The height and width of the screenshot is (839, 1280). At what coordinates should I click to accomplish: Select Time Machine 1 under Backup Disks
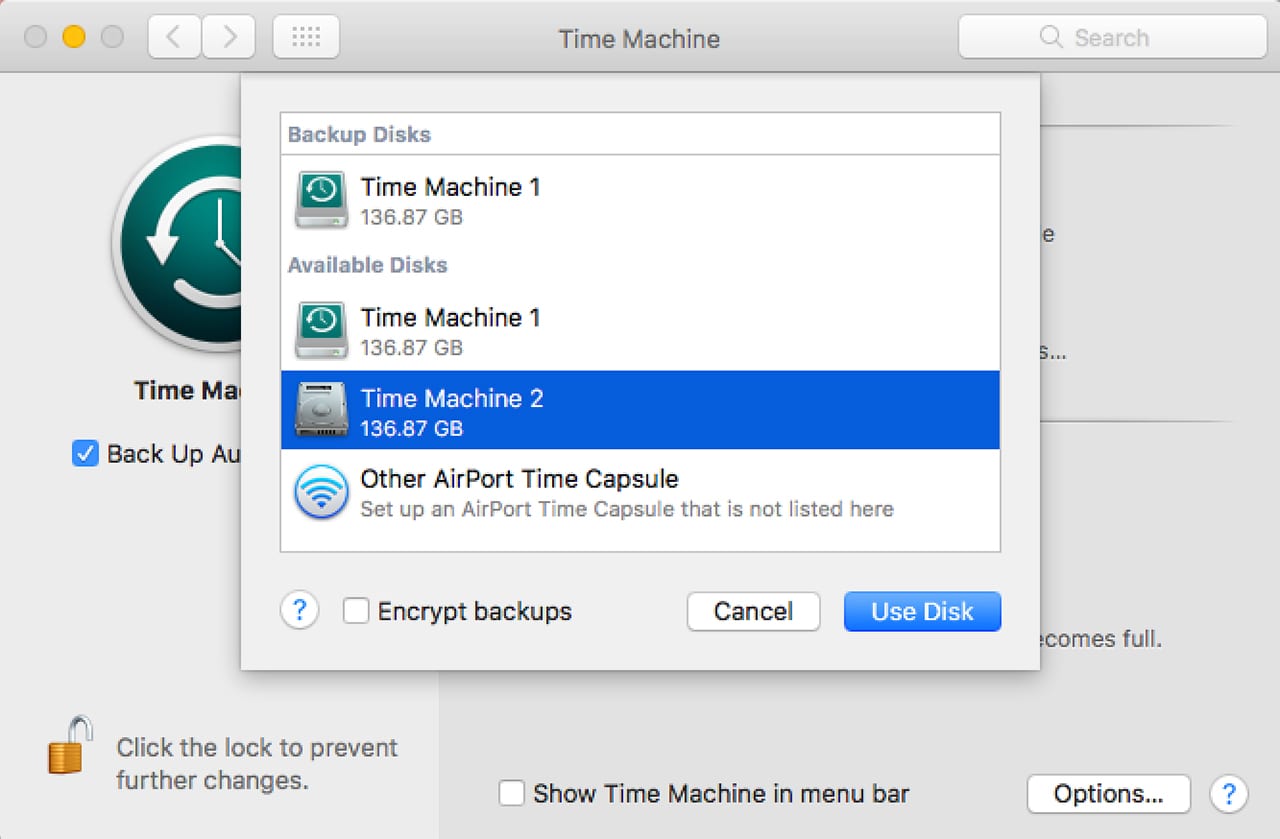click(640, 200)
